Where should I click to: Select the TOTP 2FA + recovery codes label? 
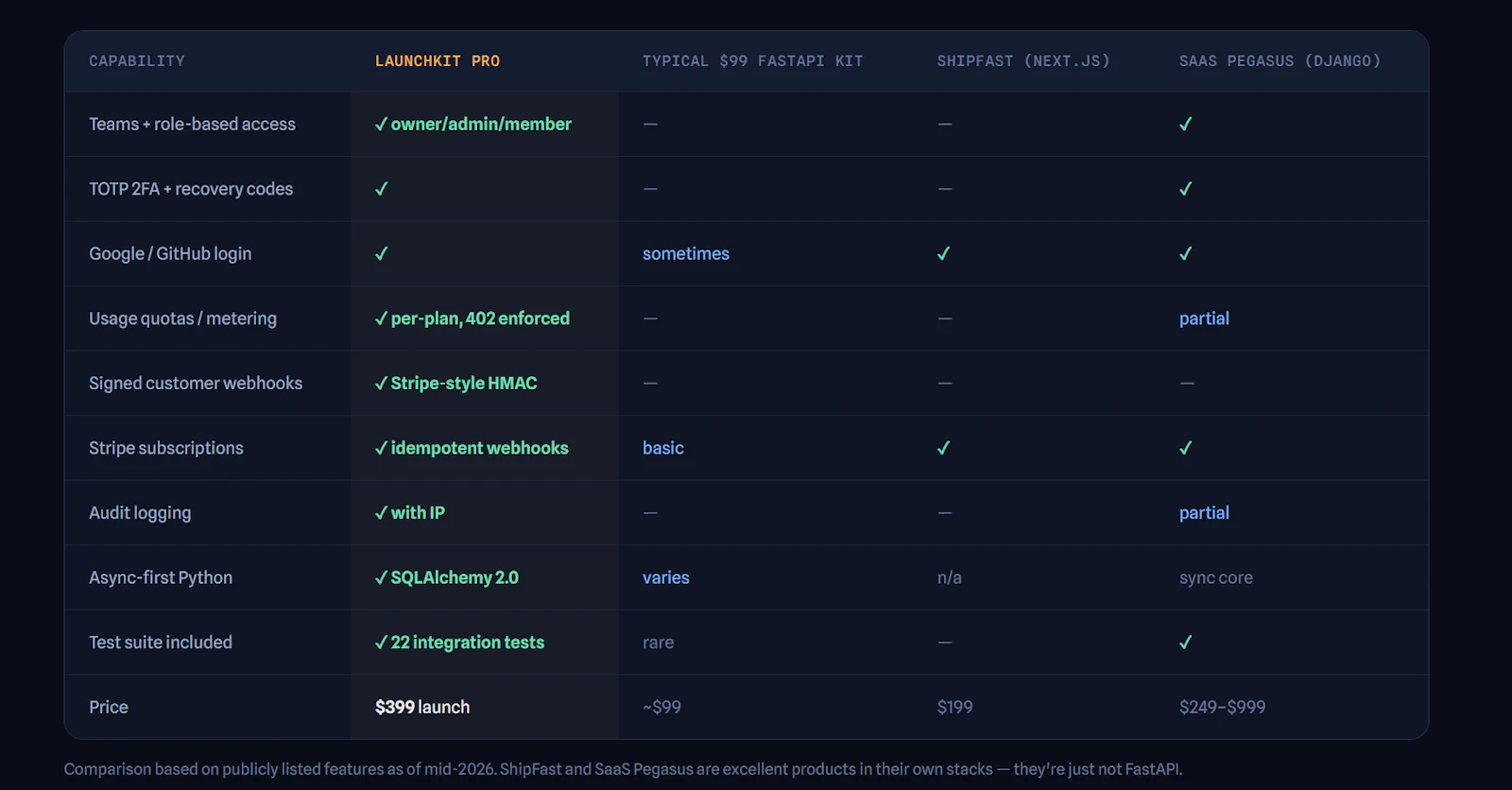click(x=191, y=189)
